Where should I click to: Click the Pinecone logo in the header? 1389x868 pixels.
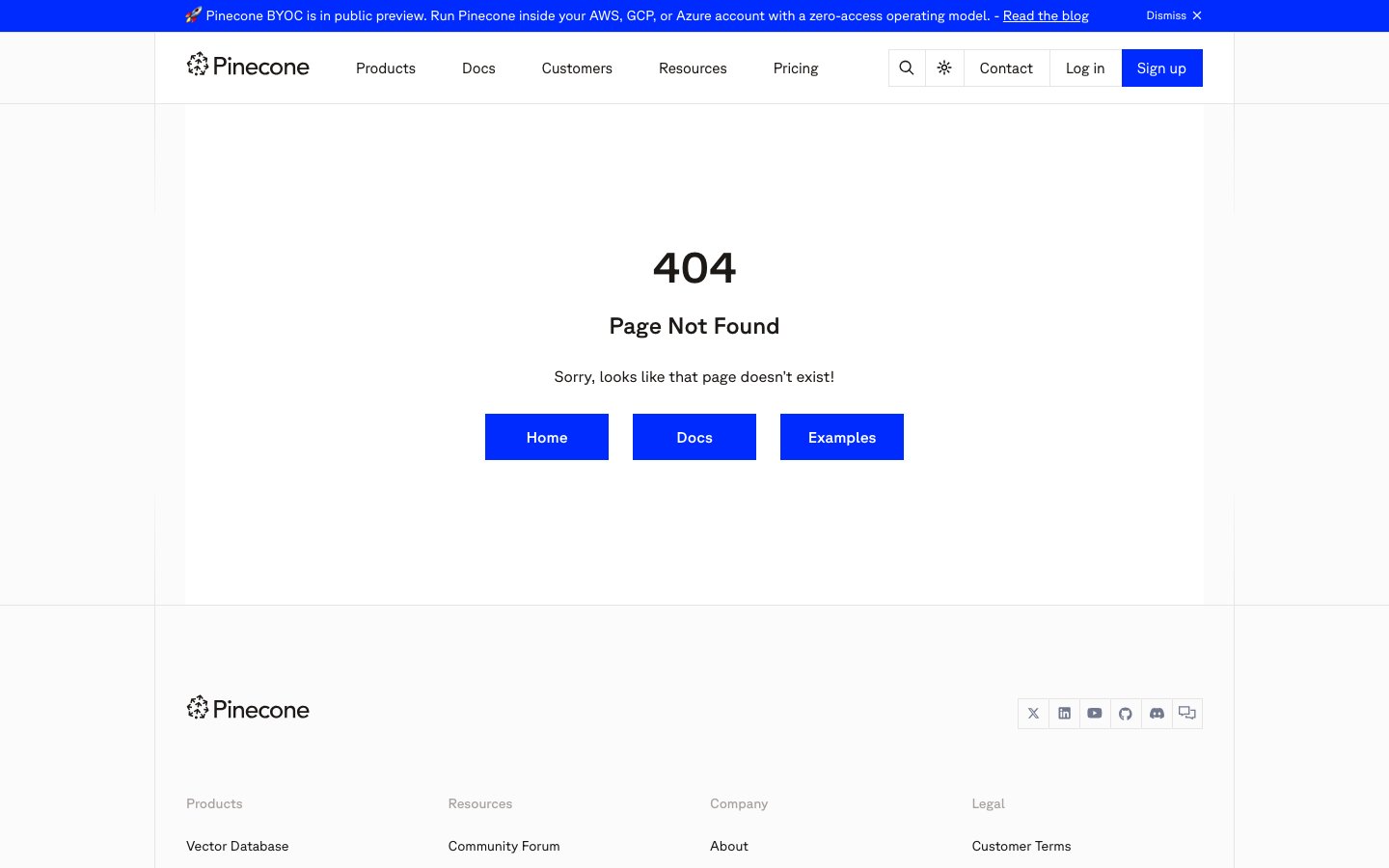pyautogui.click(x=248, y=65)
